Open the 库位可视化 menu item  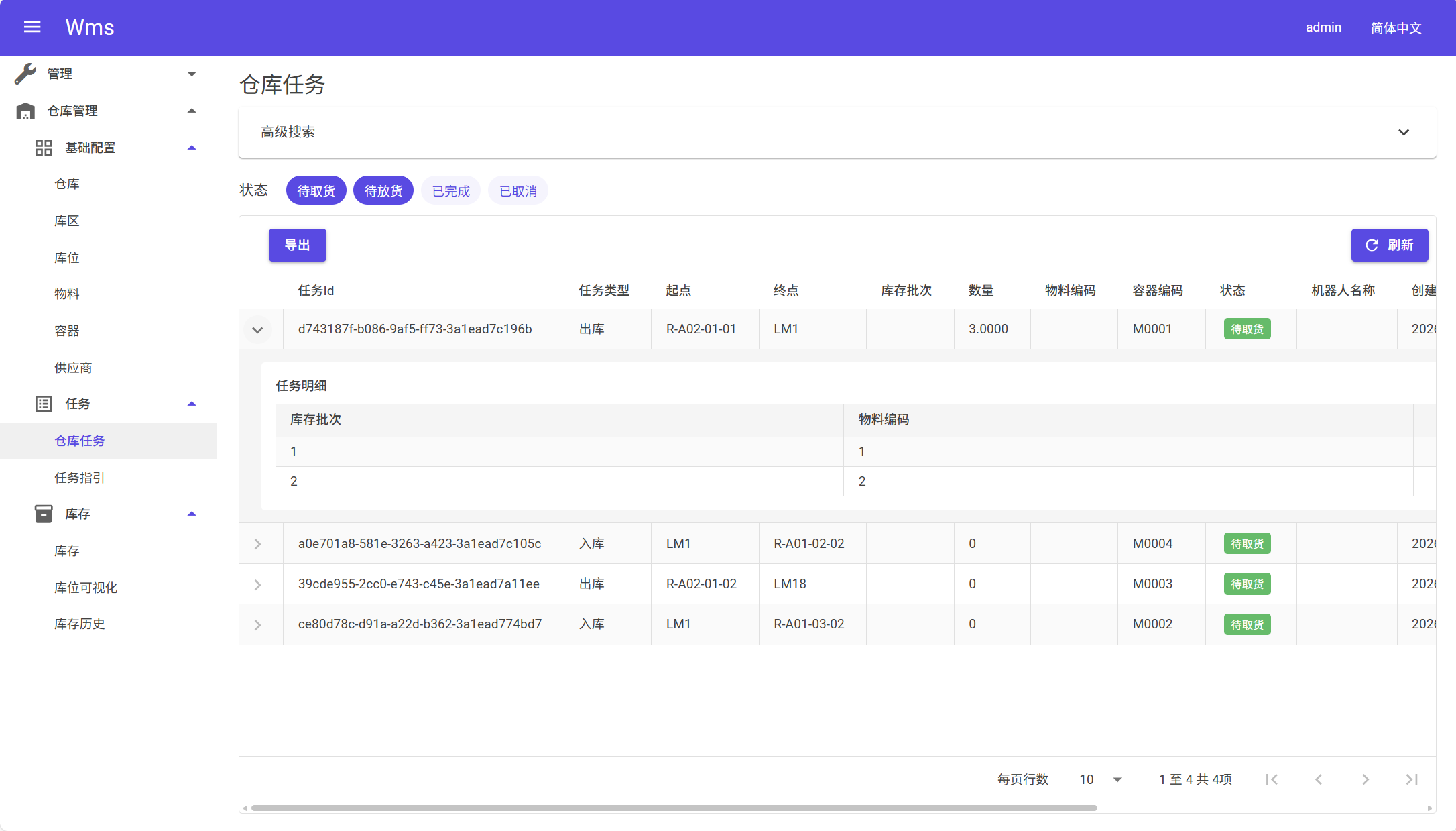point(86,588)
